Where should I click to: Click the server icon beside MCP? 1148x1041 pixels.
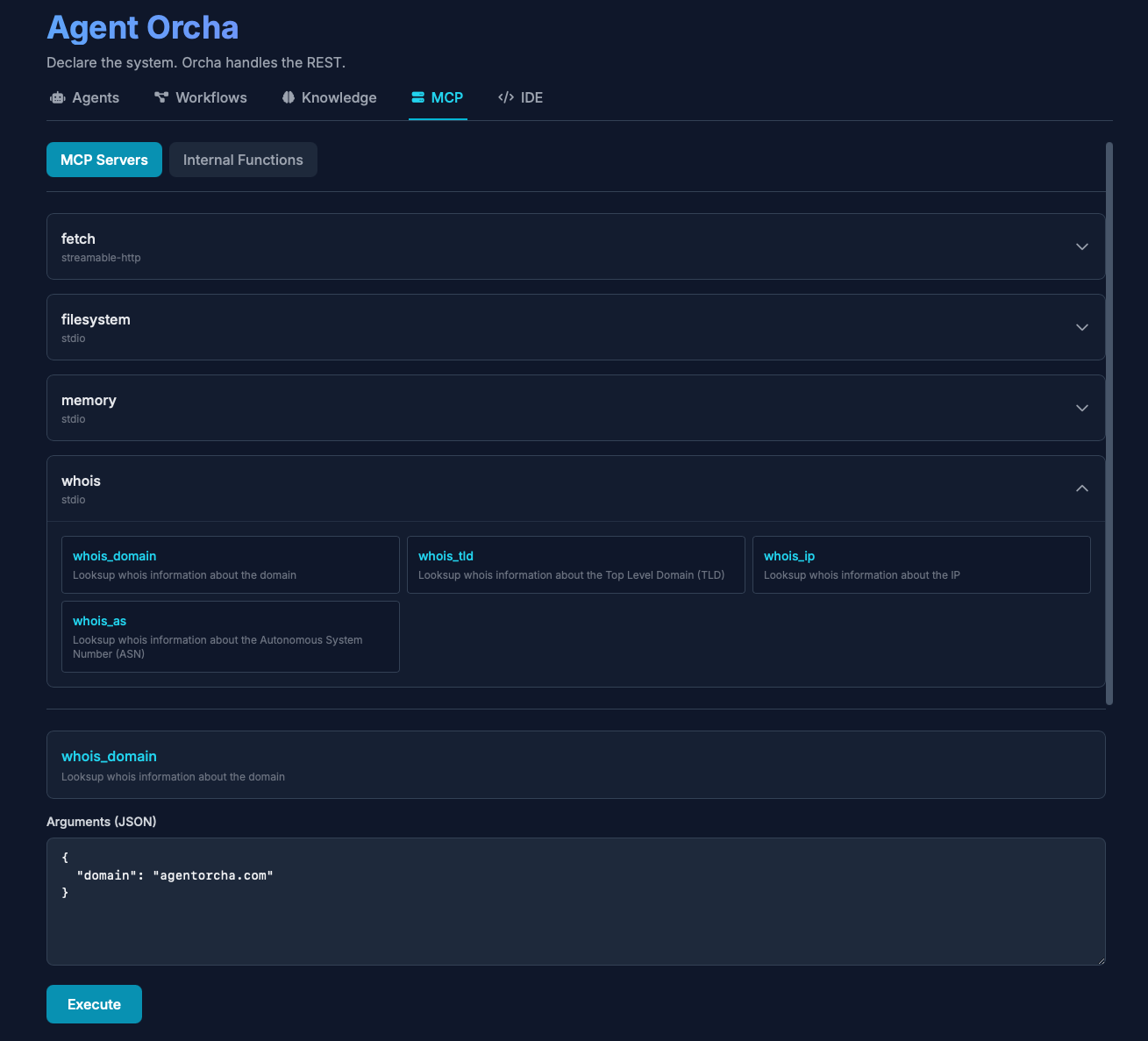[418, 97]
